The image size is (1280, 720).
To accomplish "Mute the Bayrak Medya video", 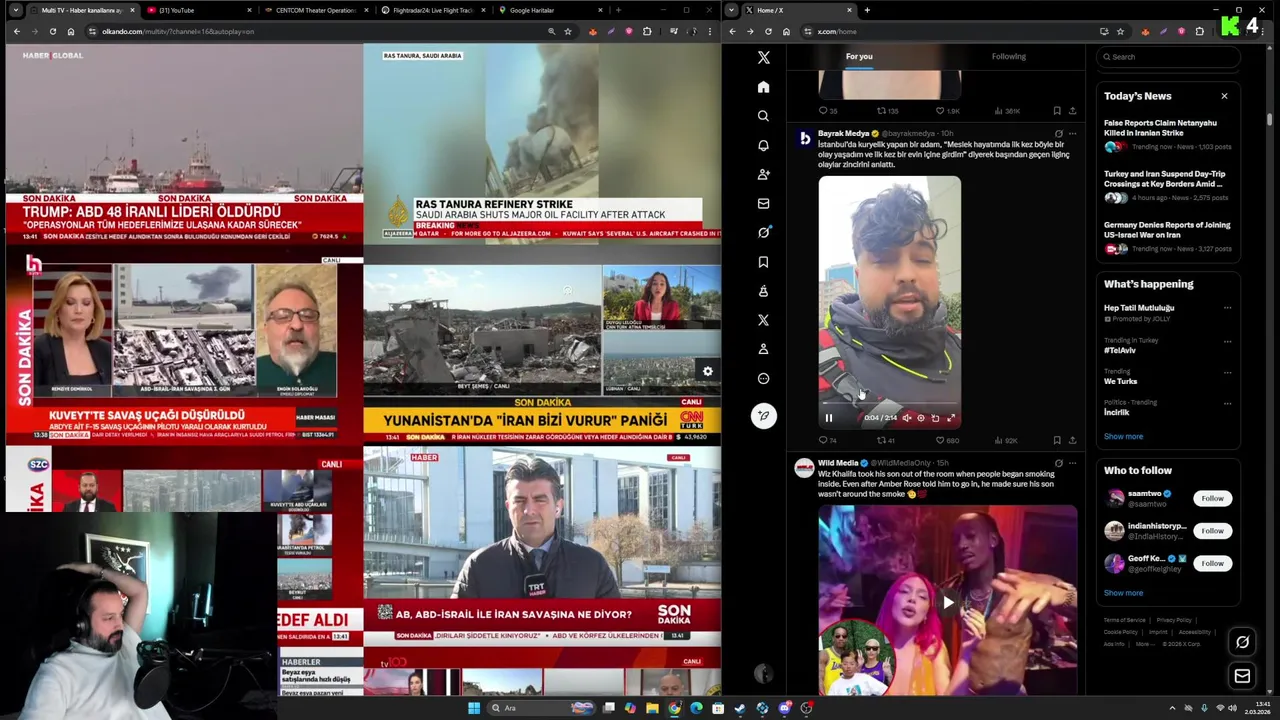I will click(x=906, y=418).
